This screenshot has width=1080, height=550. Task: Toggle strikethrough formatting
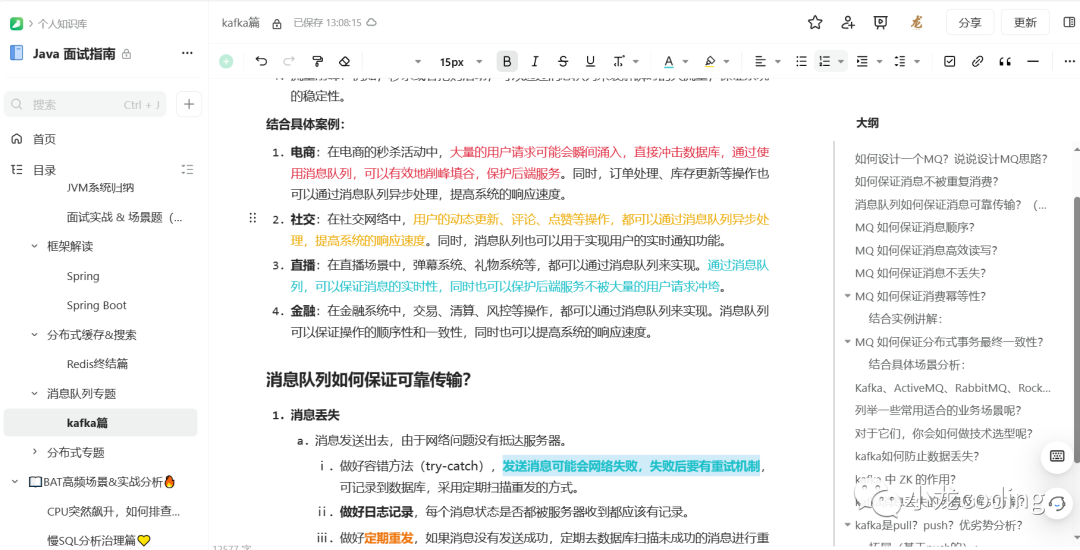click(x=563, y=61)
